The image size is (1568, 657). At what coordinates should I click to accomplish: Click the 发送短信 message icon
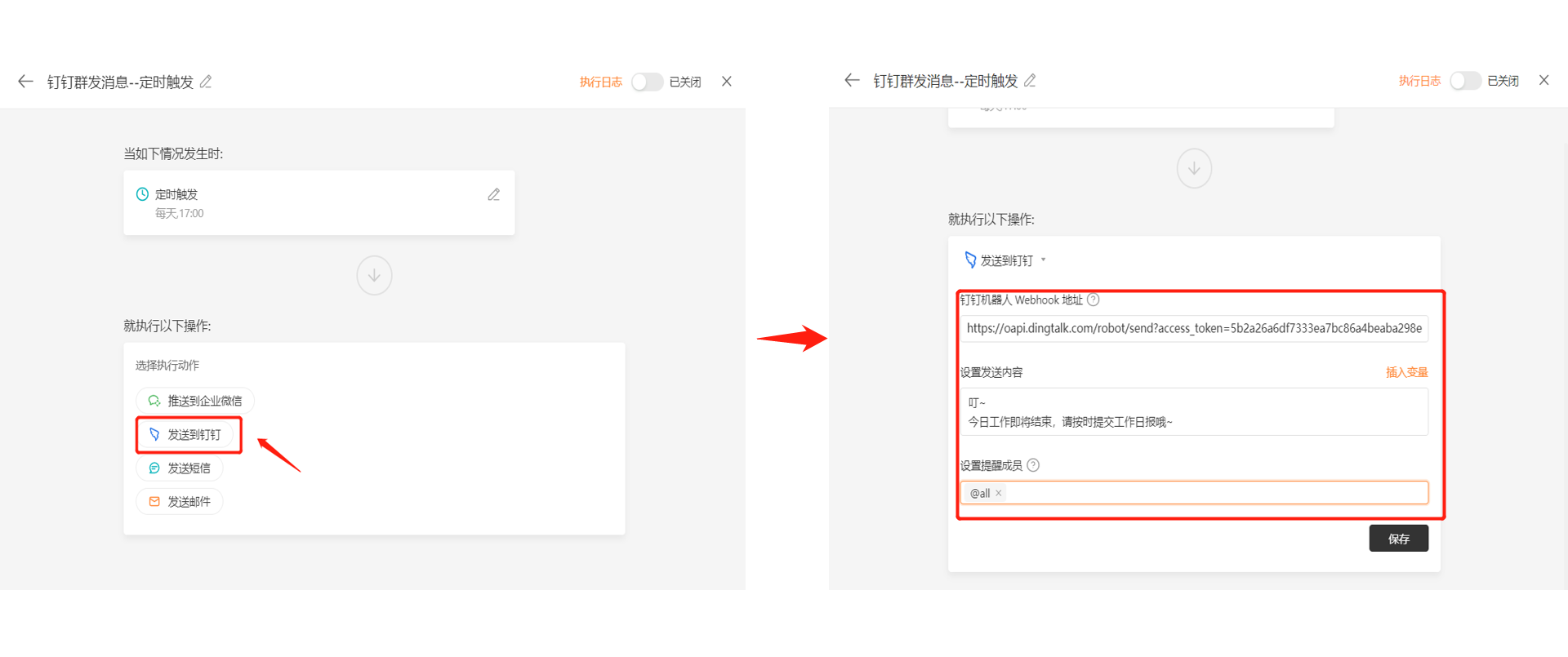[x=154, y=468]
